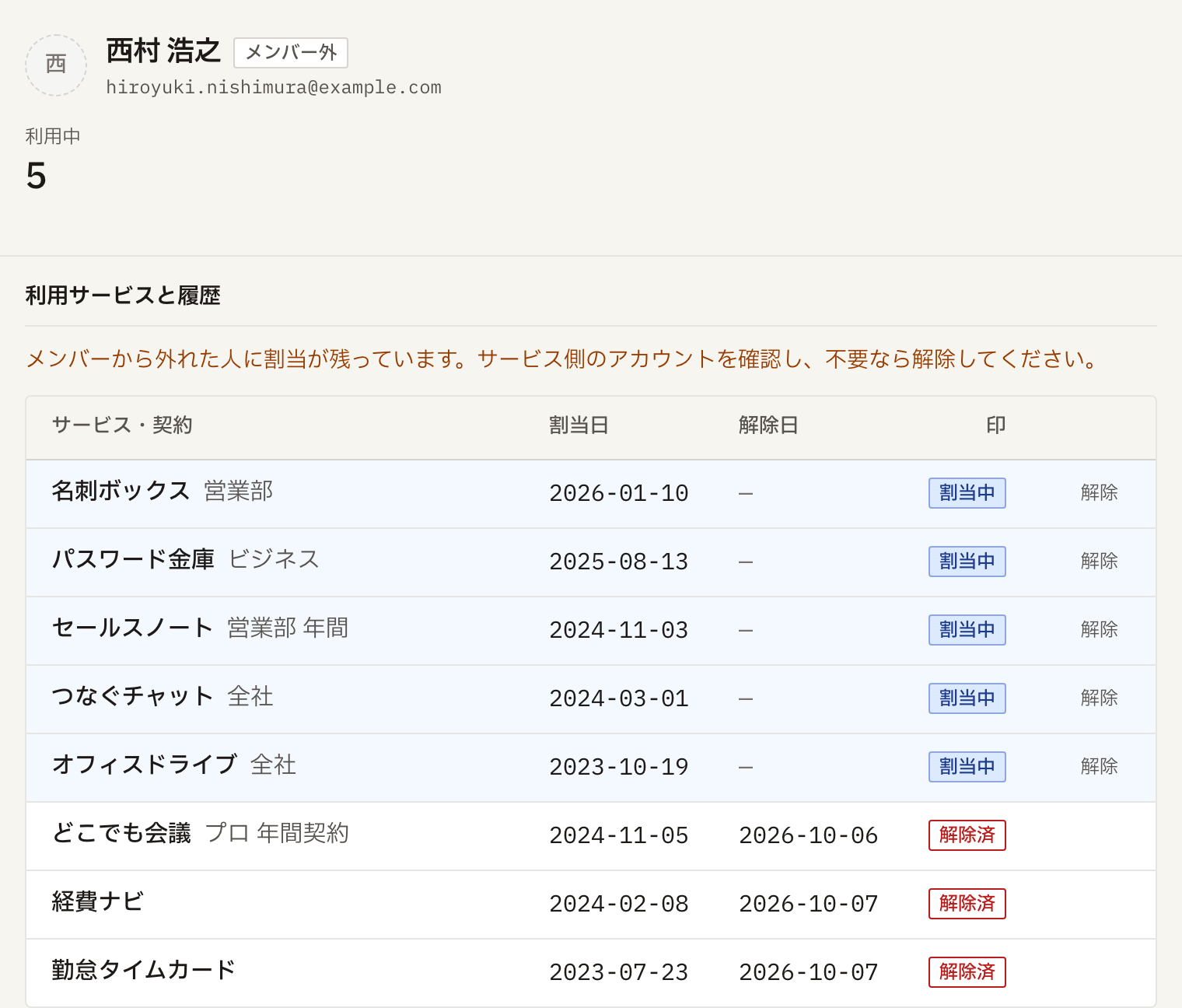
Task: Select the オフィスドライブ service name
Action: (144, 765)
